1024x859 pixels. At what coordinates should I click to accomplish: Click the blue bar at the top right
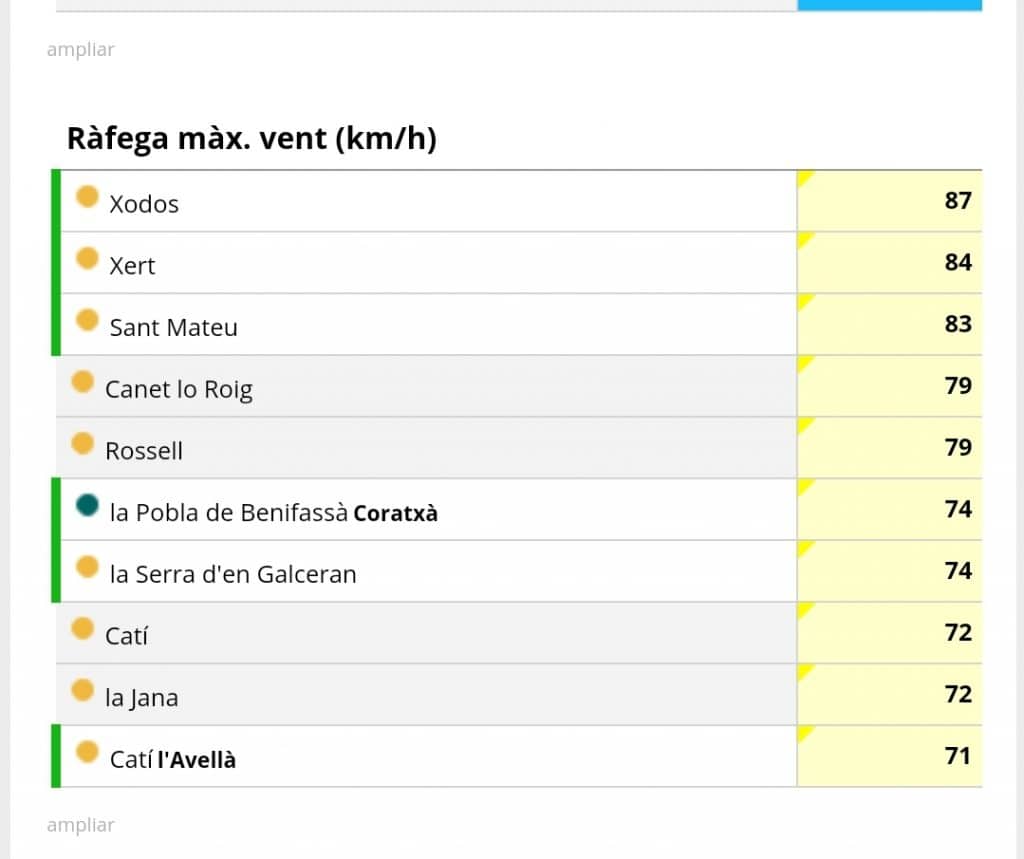pos(889,5)
